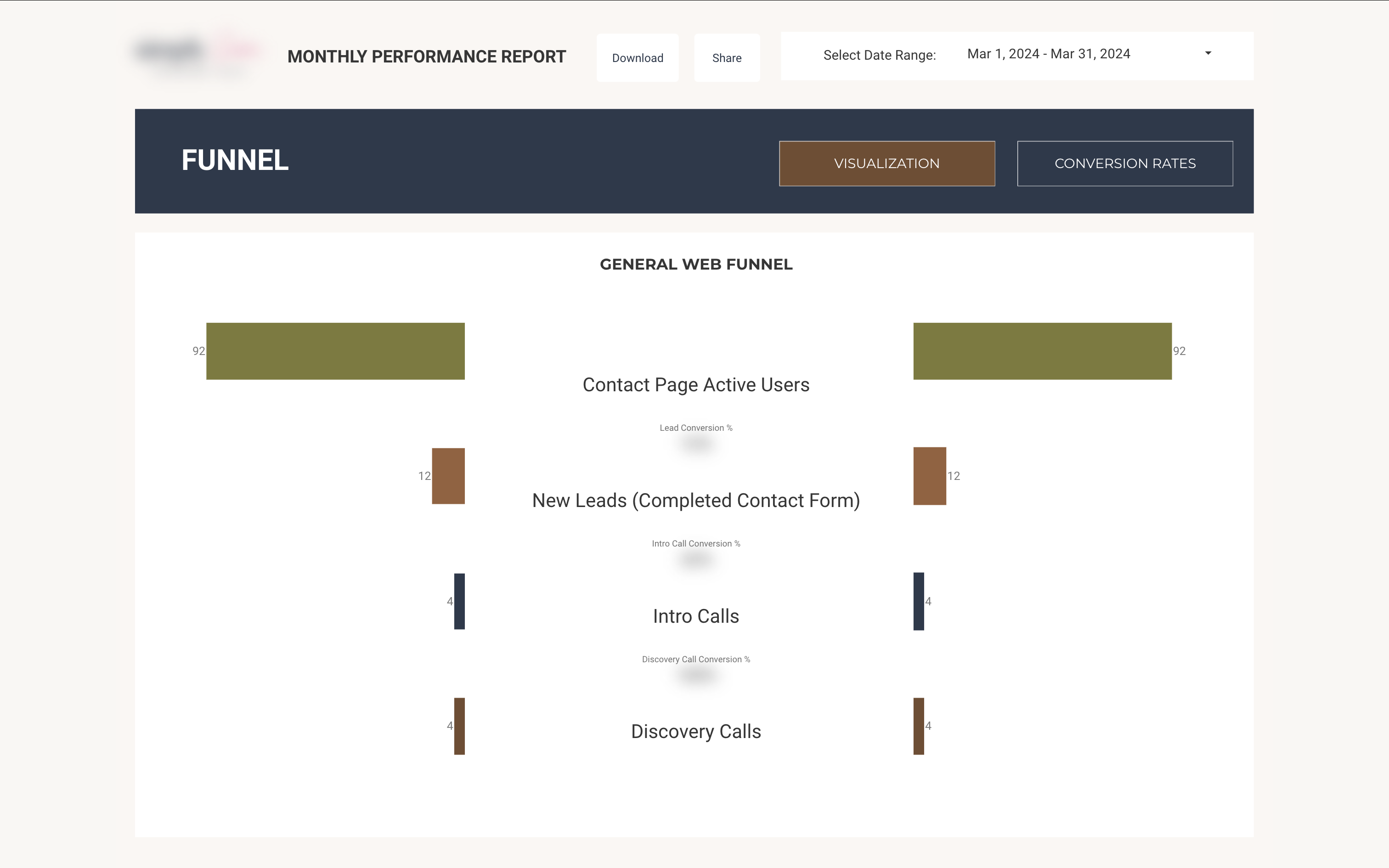
Task: Click the left brown New Leads bar
Action: (448, 475)
